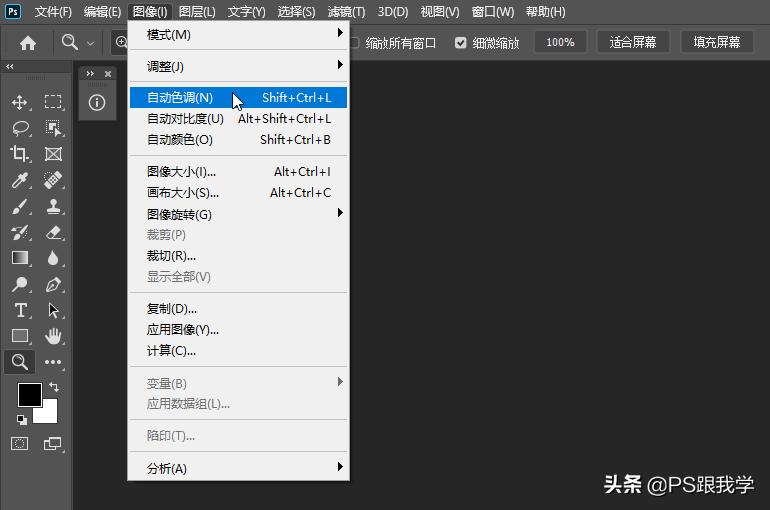The image size is (770, 510).
Task: Open the 选择(S) menu
Action: coord(296,11)
